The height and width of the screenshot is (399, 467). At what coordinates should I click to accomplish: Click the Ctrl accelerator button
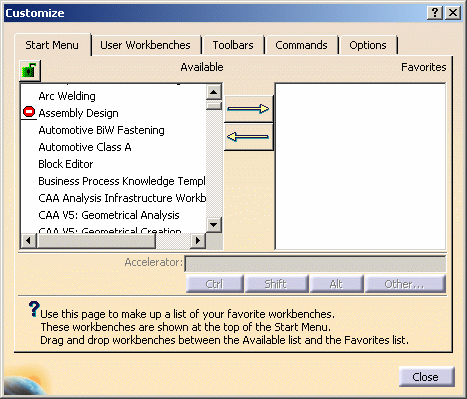point(214,284)
